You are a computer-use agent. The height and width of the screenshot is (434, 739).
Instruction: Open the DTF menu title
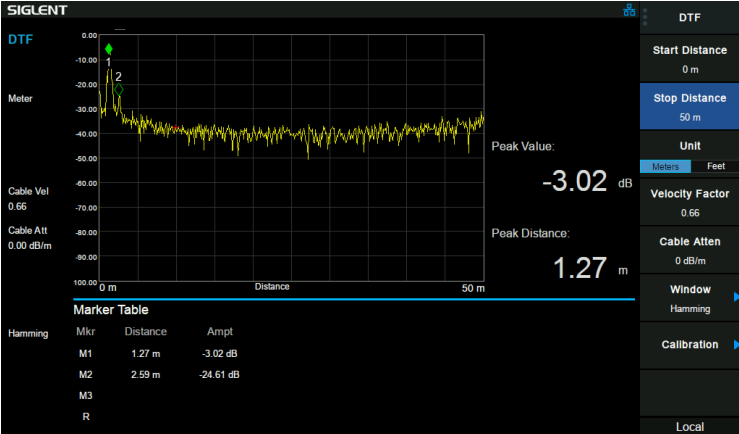[x=690, y=17]
